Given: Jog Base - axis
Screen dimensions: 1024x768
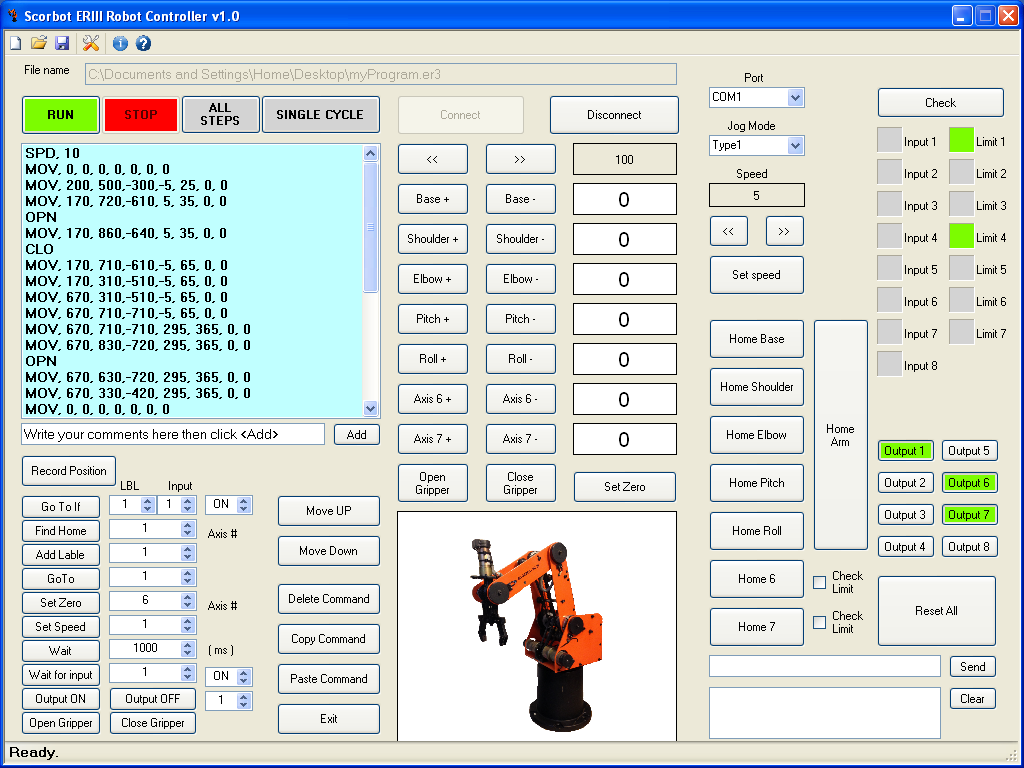Looking at the screenshot, I should pos(520,199).
